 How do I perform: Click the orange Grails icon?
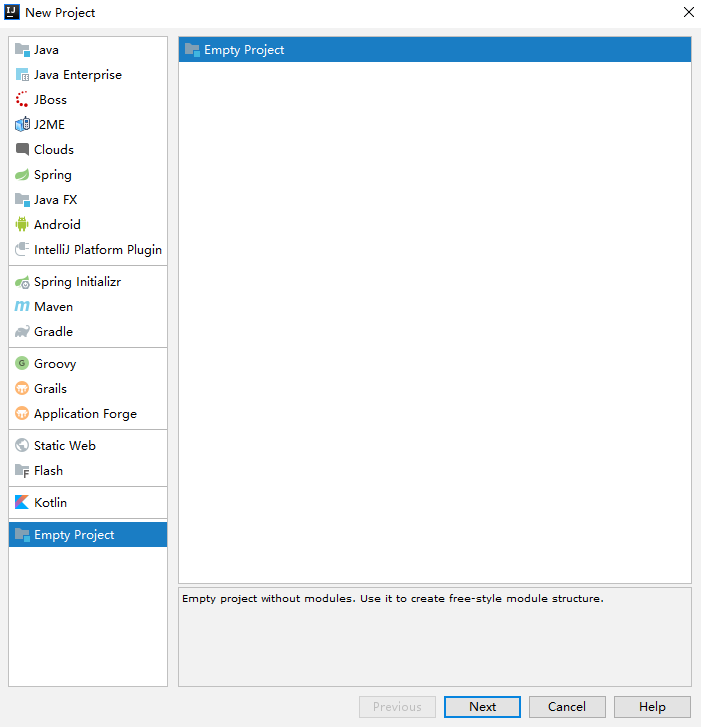pos(22,389)
